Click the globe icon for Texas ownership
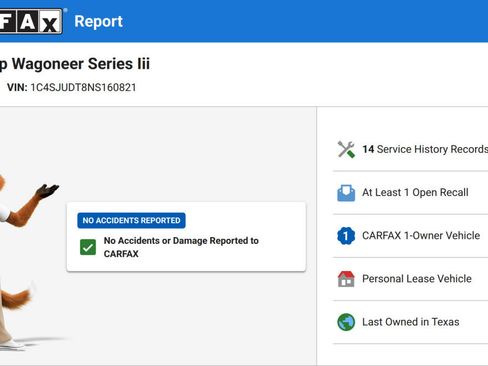This screenshot has height=366, width=488. tap(346, 322)
